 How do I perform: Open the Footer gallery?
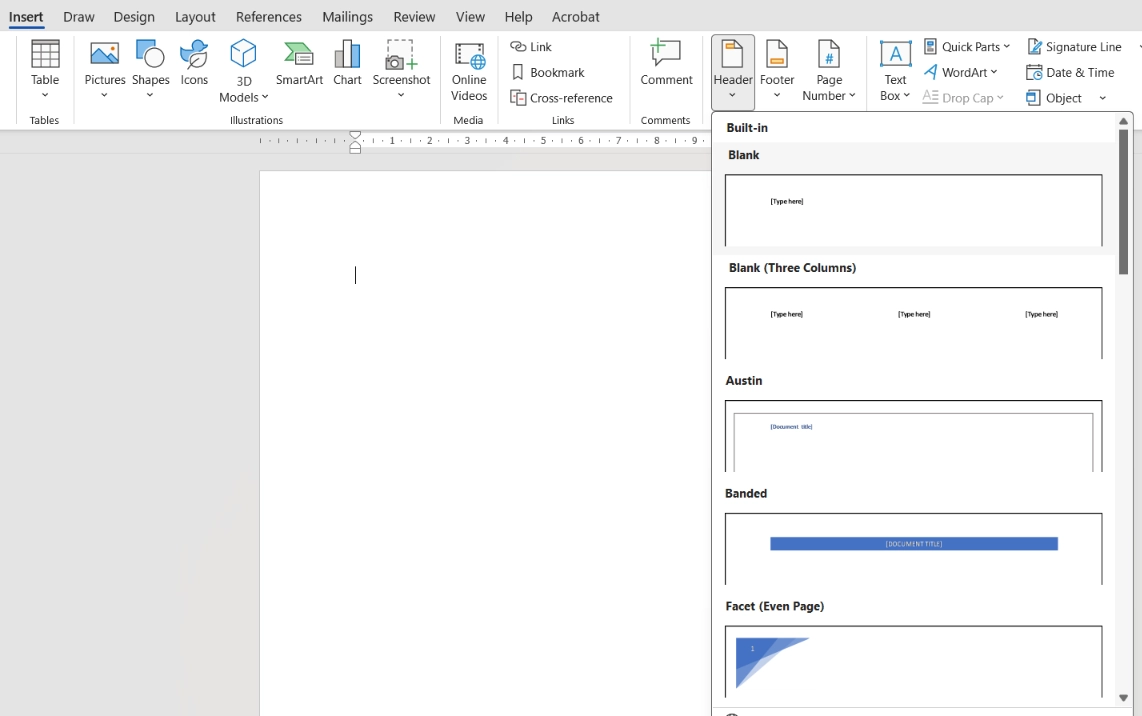pos(777,70)
